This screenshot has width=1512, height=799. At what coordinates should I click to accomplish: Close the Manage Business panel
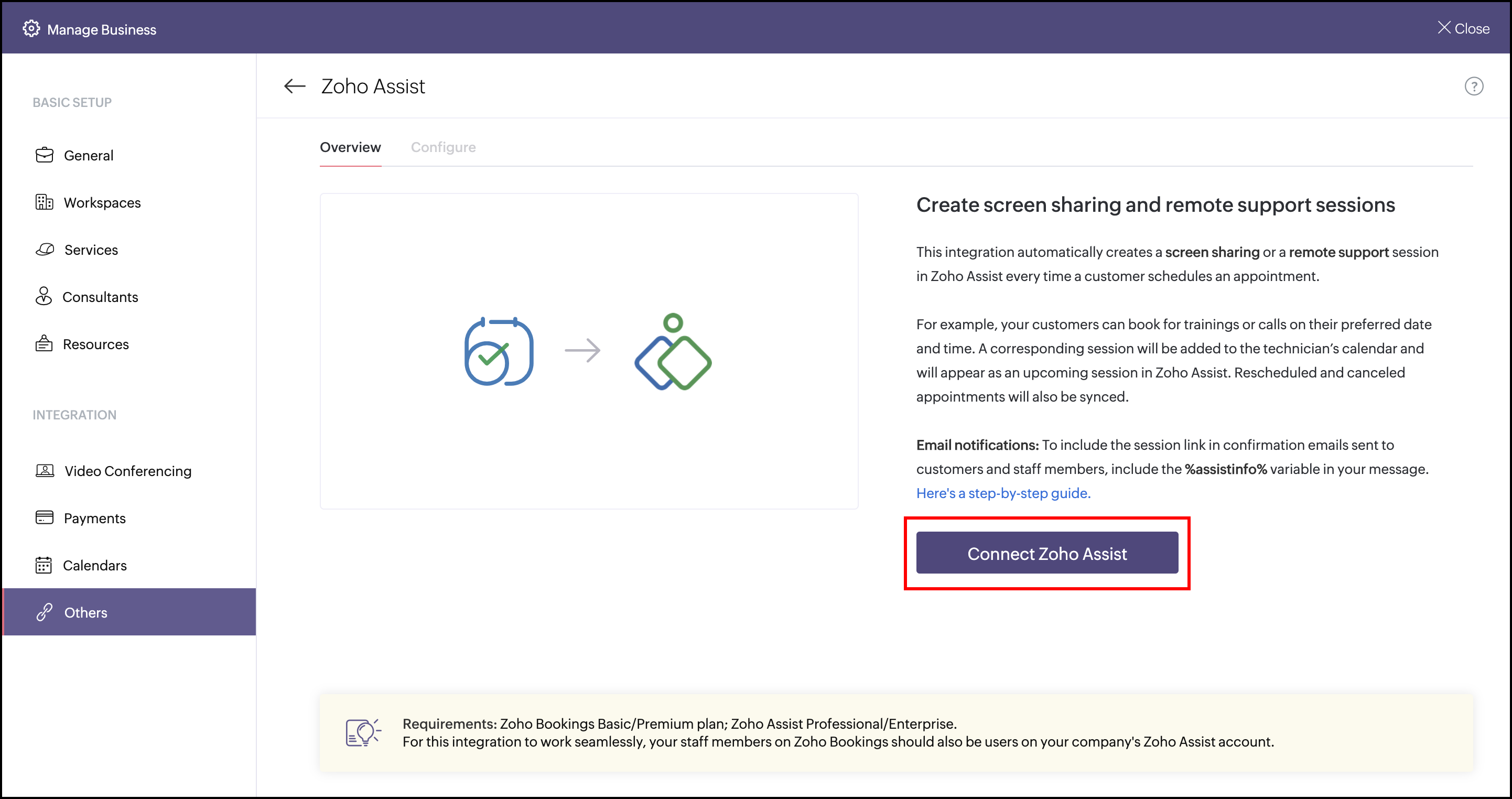tap(1463, 28)
